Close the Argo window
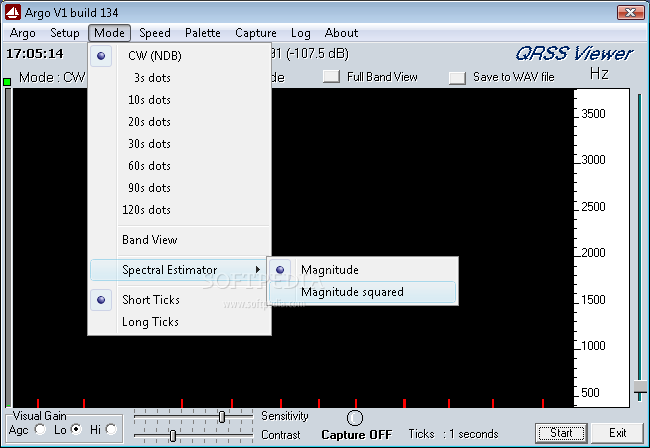650x448 pixels. [x=630, y=12]
